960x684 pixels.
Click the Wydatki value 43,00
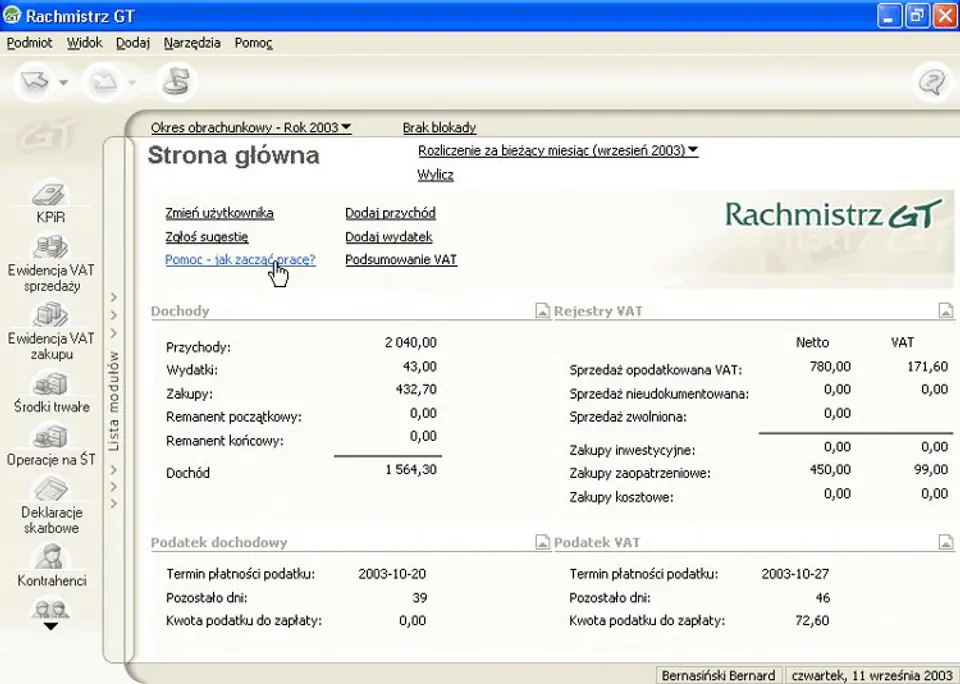coord(420,366)
